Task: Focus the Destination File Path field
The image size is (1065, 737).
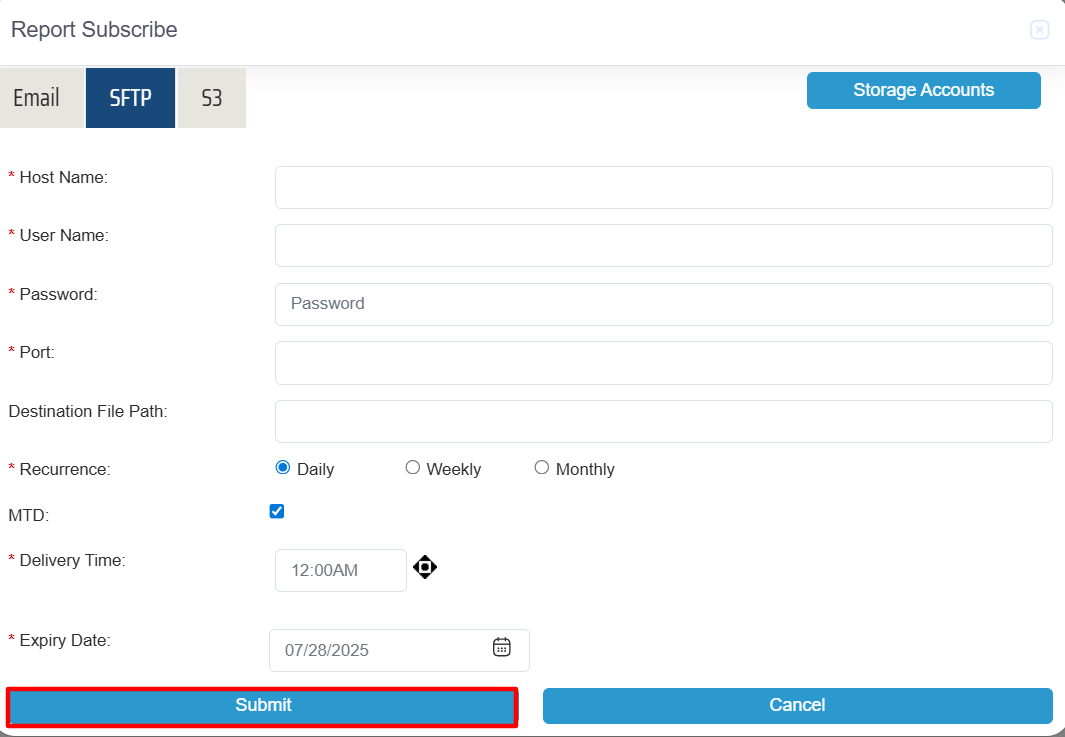Action: pos(663,421)
